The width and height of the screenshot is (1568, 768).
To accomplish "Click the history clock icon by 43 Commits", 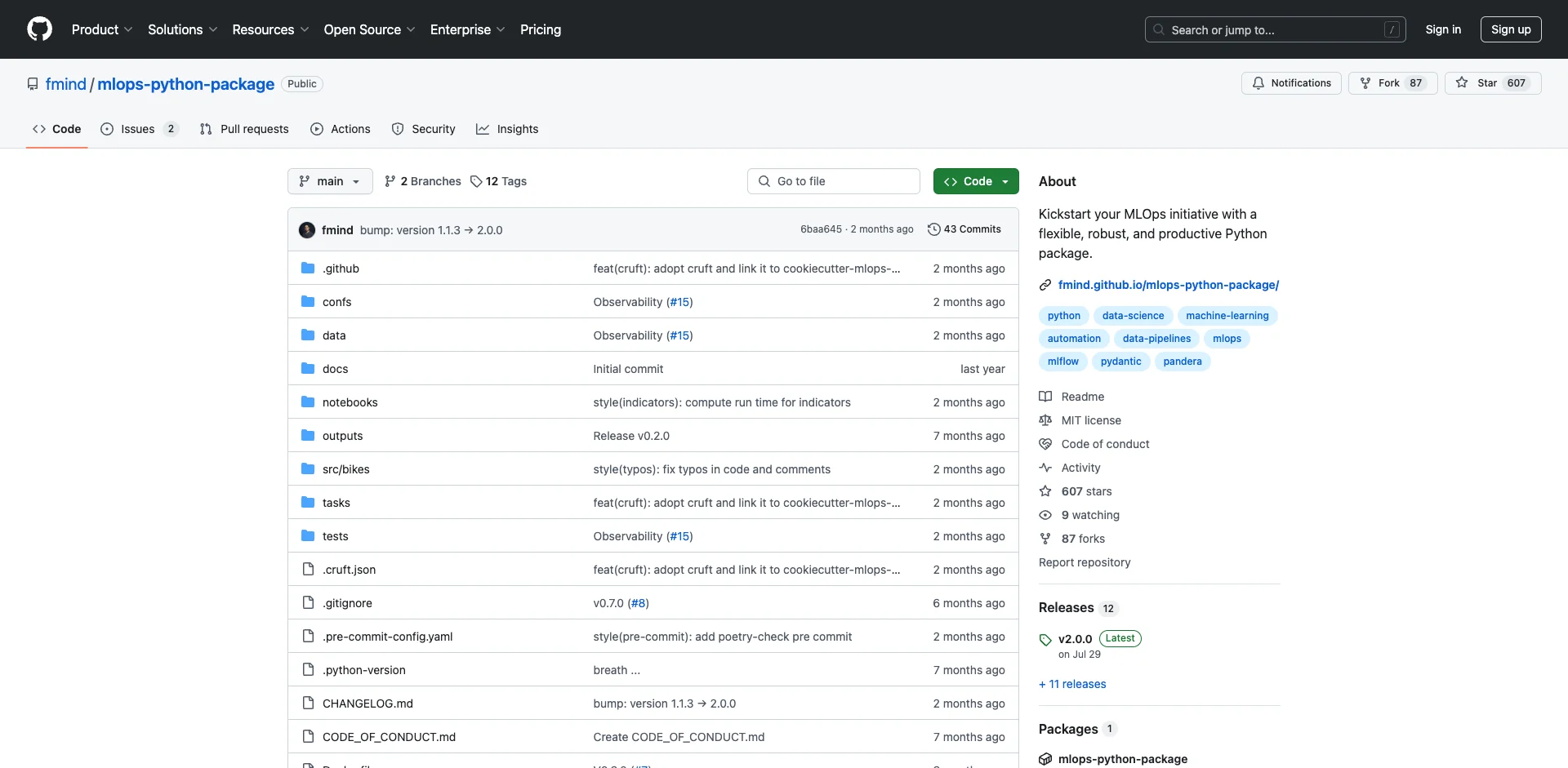I will pos(933,229).
